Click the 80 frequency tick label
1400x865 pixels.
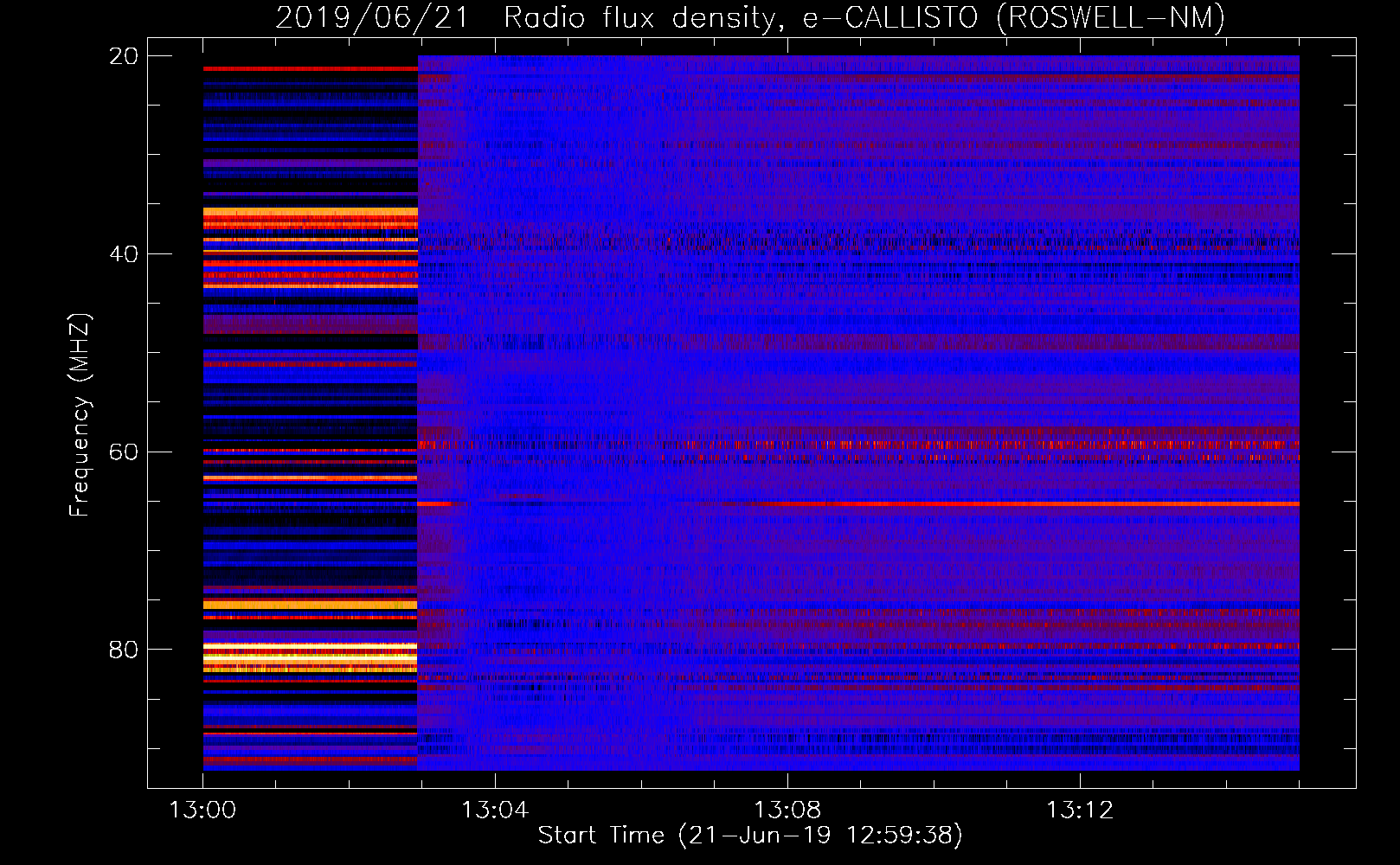click(123, 650)
